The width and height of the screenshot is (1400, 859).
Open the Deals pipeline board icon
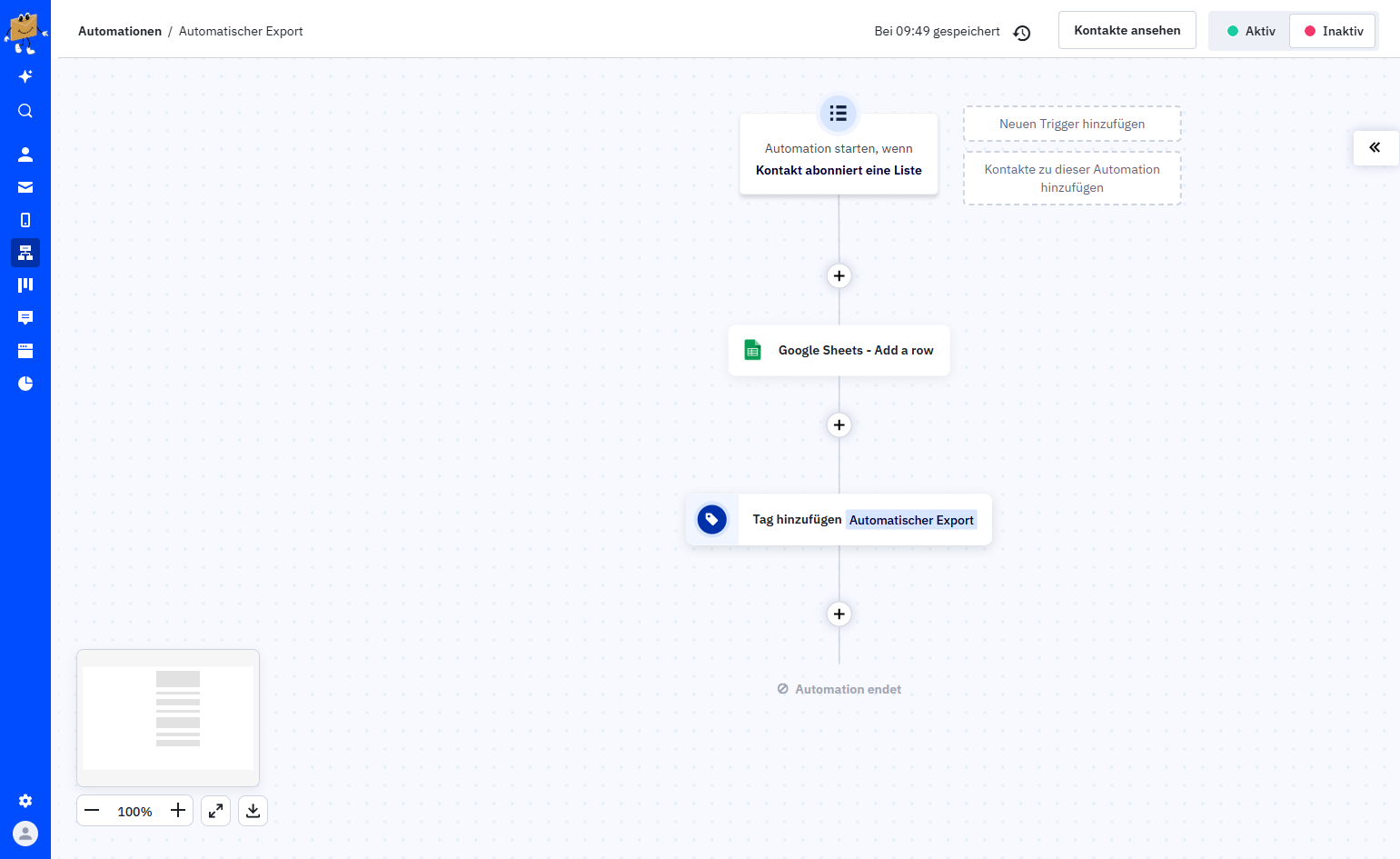[25, 285]
